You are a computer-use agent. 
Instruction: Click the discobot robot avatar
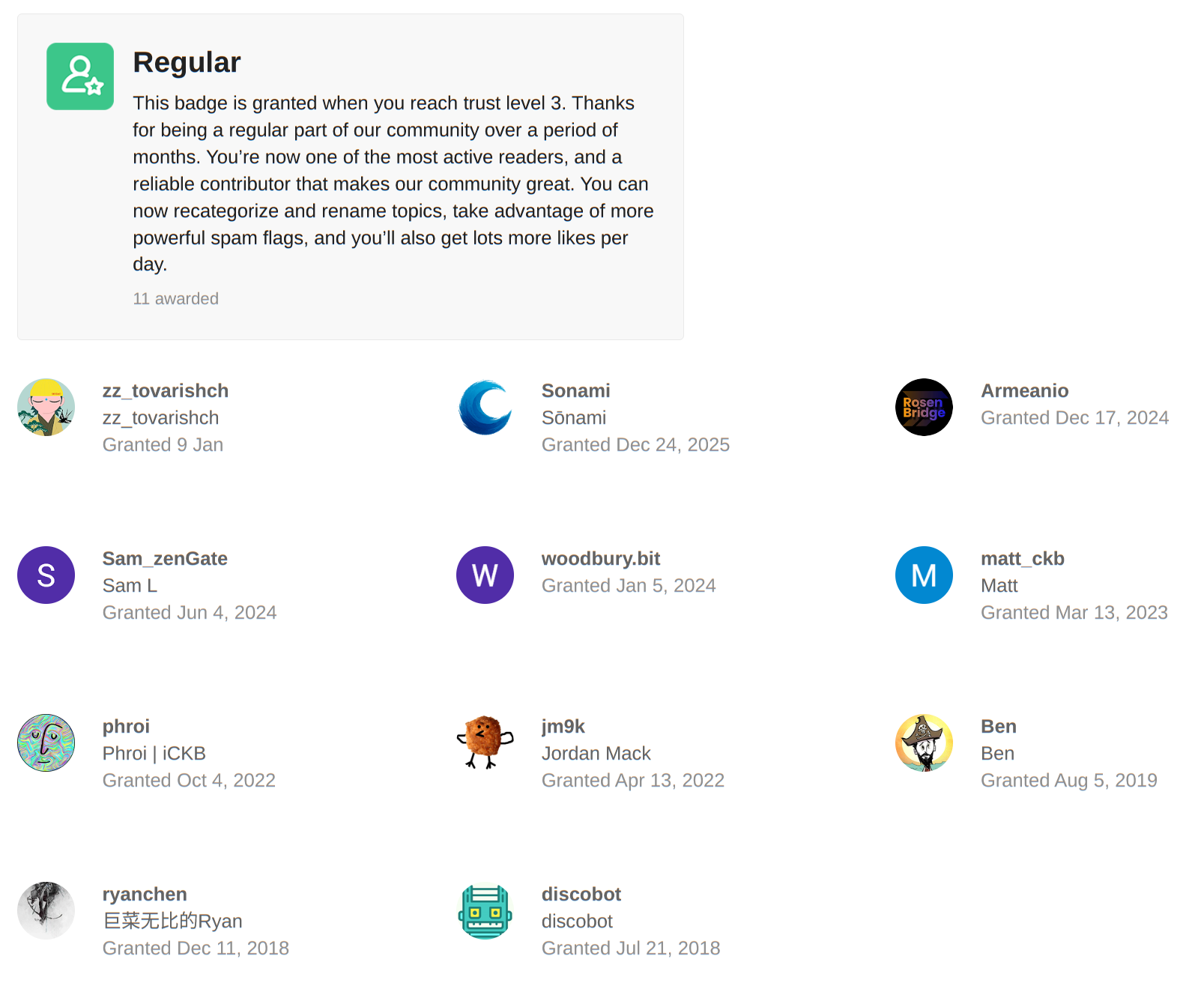[485, 910]
